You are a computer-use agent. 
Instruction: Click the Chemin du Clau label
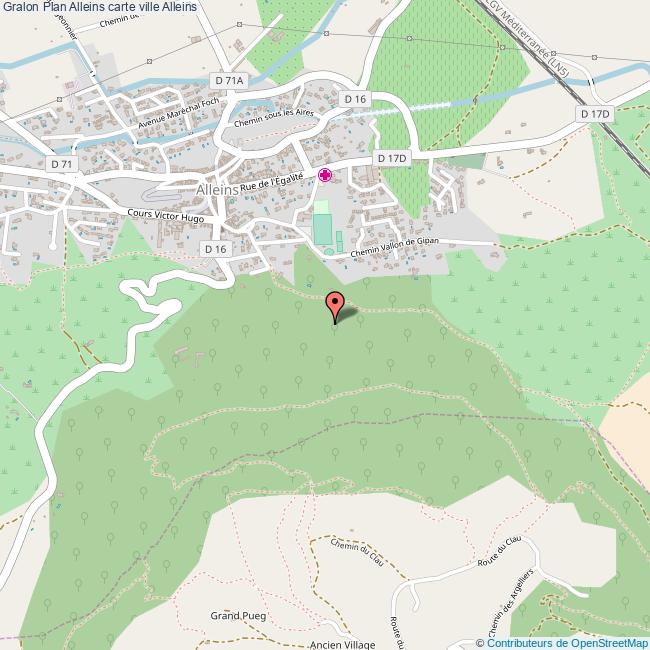point(358,552)
